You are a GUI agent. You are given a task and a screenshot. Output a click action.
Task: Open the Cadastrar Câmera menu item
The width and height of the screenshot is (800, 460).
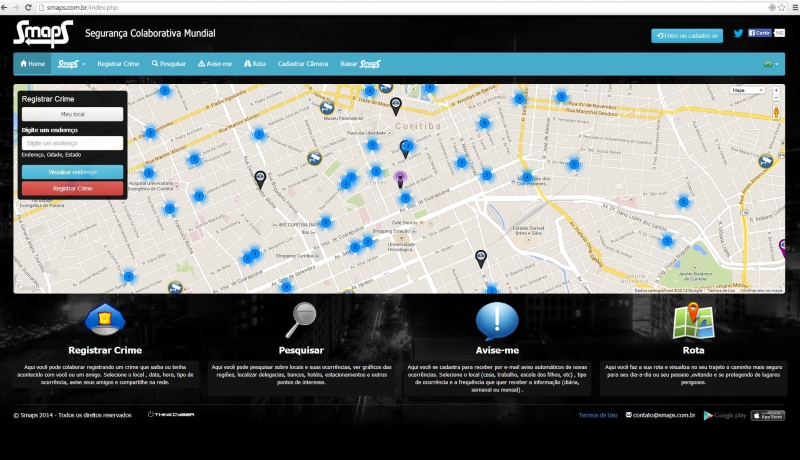tap(303, 64)
